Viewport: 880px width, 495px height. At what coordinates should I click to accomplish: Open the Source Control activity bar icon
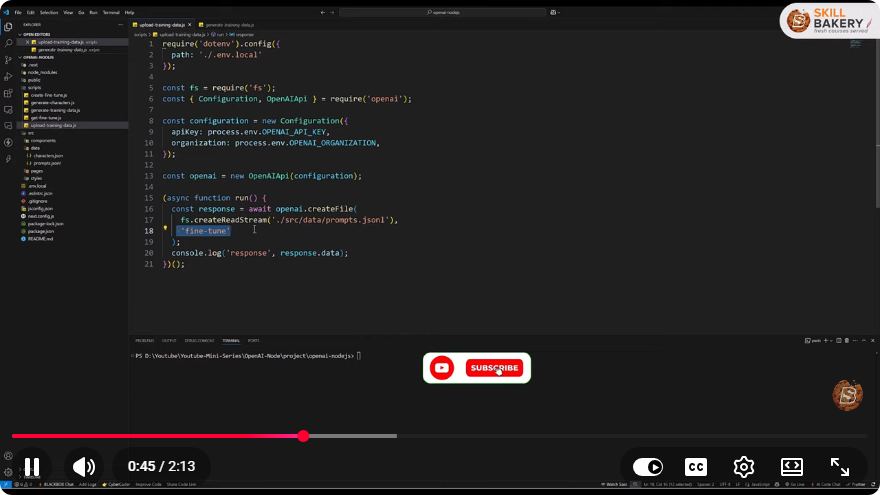click(x=8, y=59)
